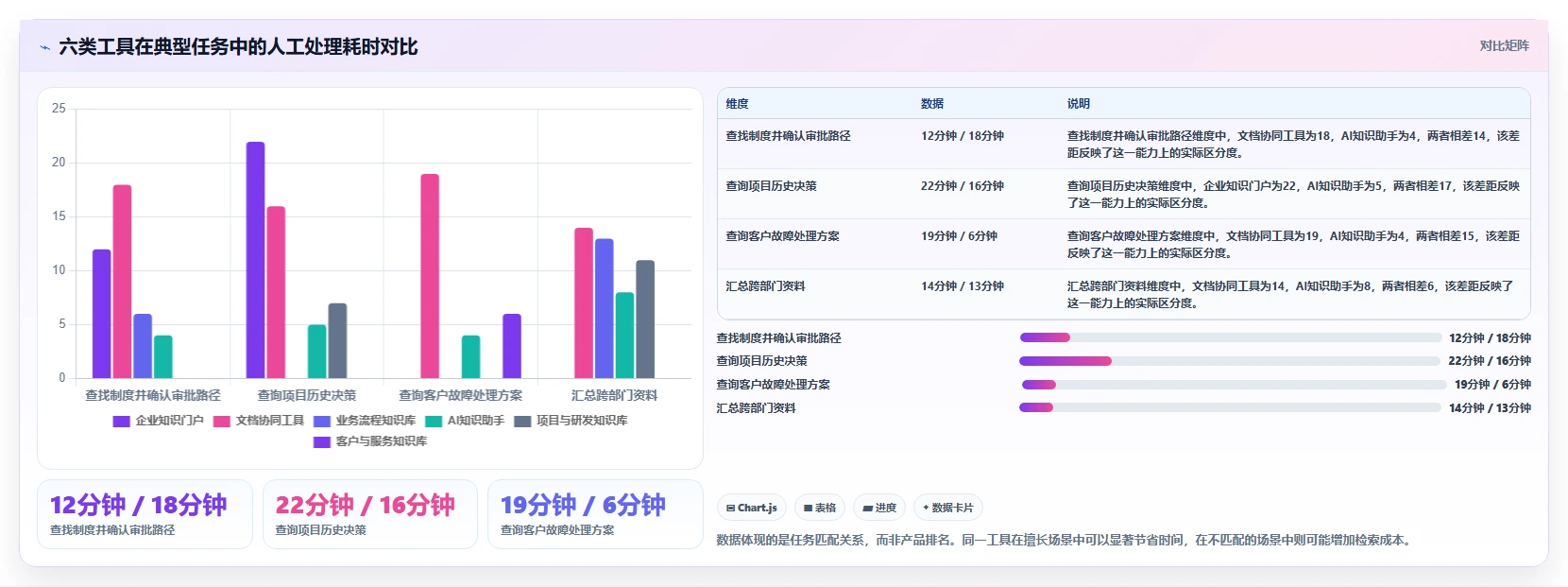Screen dimensions: 1568x587
Task: Click the icon beside the card title
Action: point(44,47)
